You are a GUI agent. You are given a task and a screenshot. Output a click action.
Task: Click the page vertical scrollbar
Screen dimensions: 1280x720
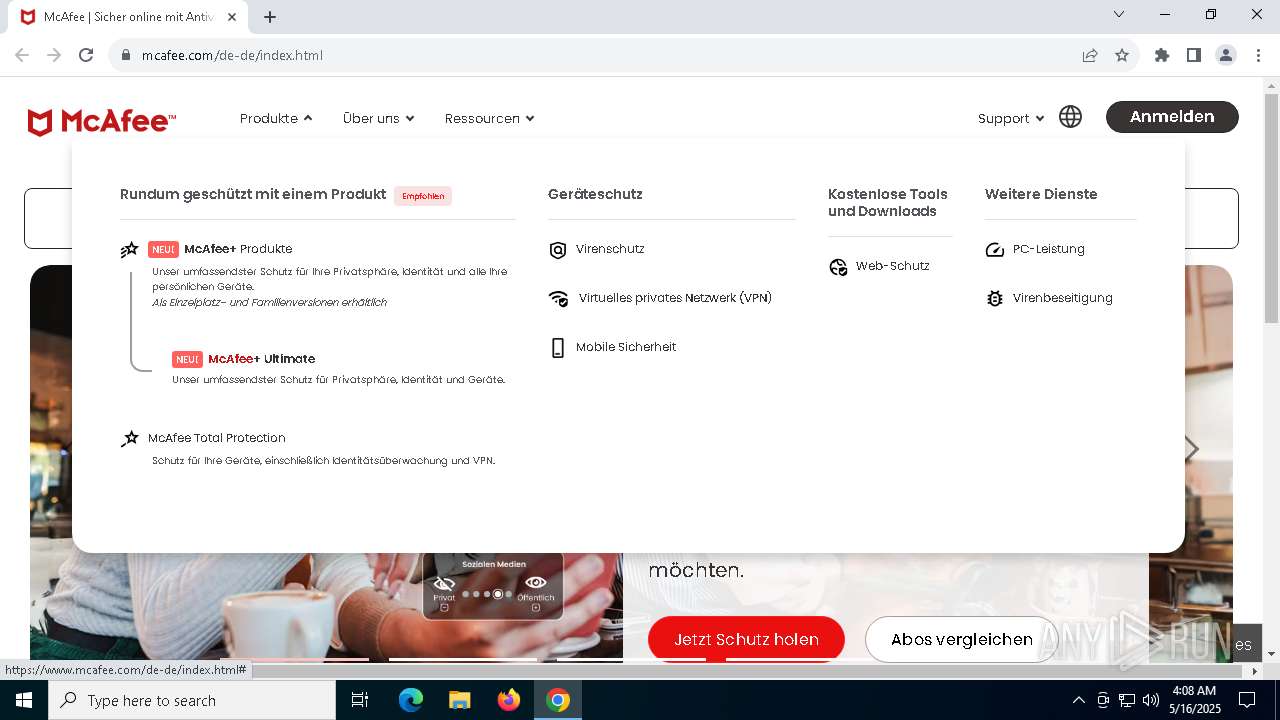tap(1271, 210)
